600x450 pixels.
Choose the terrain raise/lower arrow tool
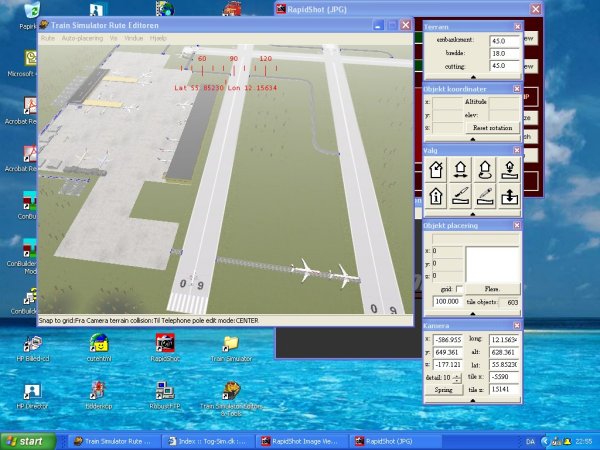pyautogui.click(x=511, y=196)
